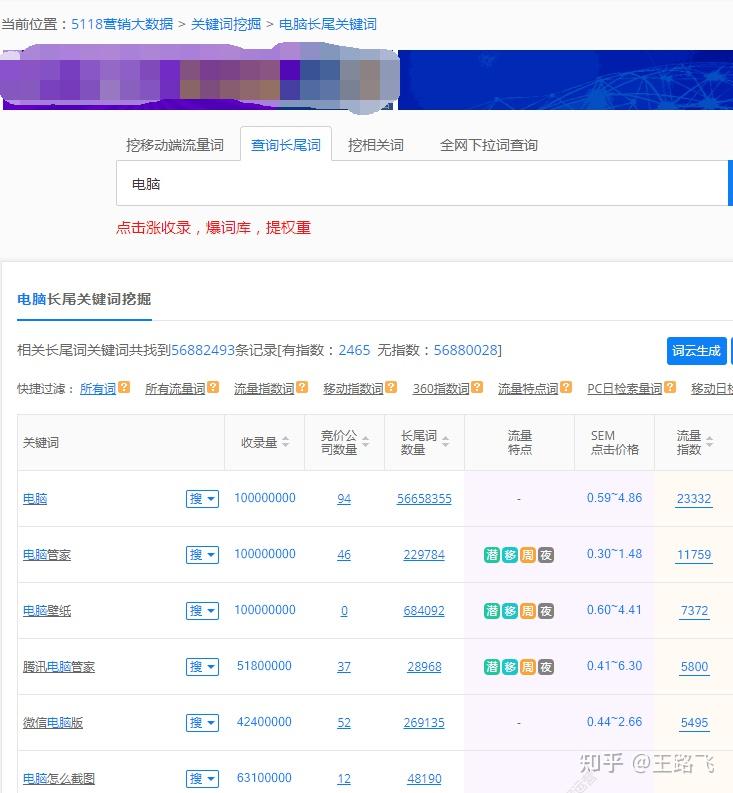
Task: Click 潜 badge in 电脑管家 row
Action: (492, 555)
